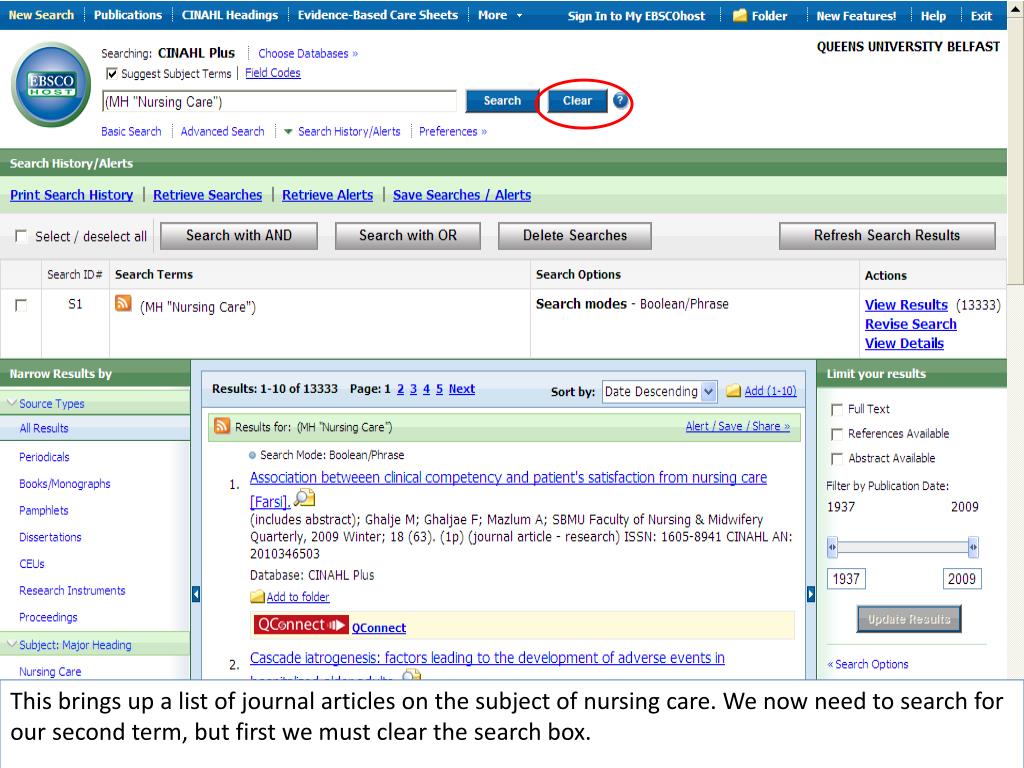Image resolution: width=1024 pixels, height=768 pixels.
Task: Open Publications menu item
Action: [x=128, y=15]
